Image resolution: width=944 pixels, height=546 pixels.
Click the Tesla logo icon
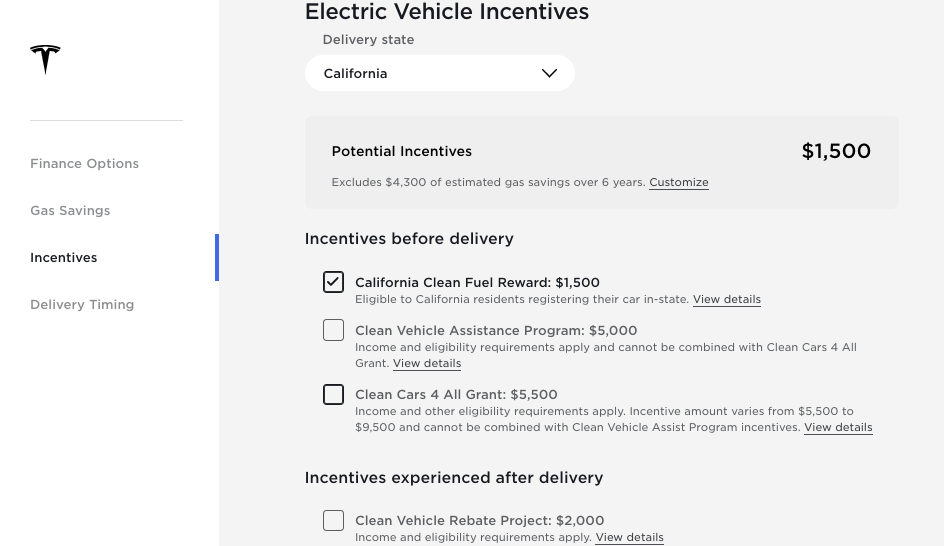click(x=45, y=59)
